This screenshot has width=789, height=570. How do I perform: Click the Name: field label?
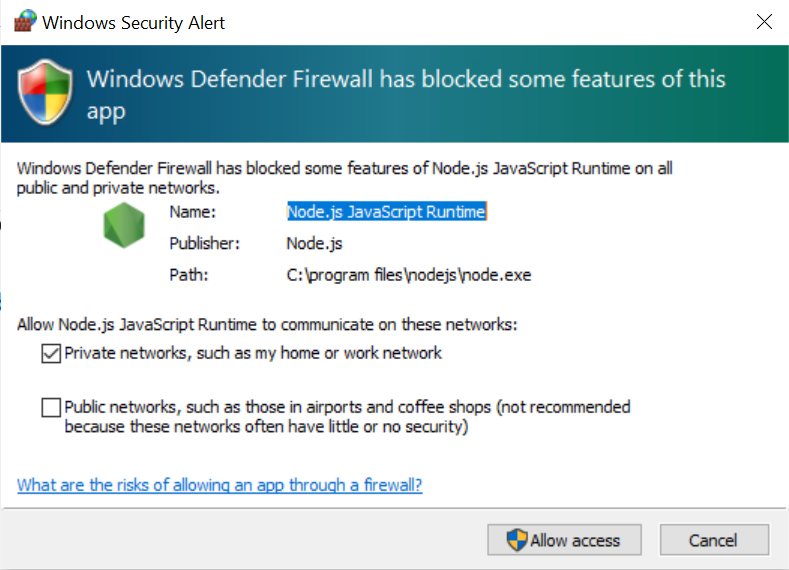click(192, 212)
